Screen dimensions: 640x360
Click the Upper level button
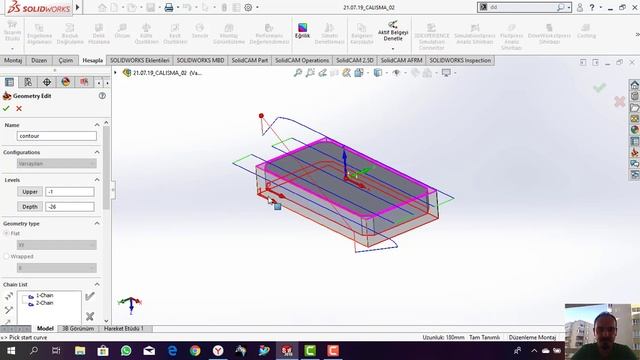pyautogui.click(x=30, y=191)
